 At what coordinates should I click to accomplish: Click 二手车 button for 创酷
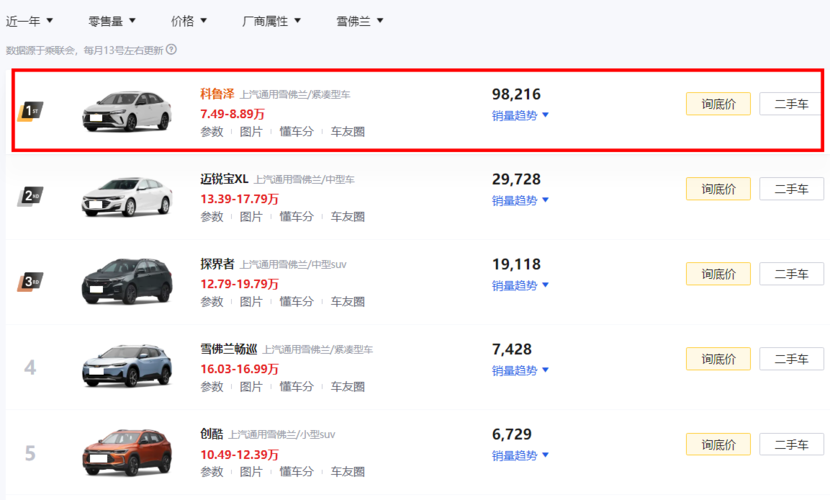point(791,444)
